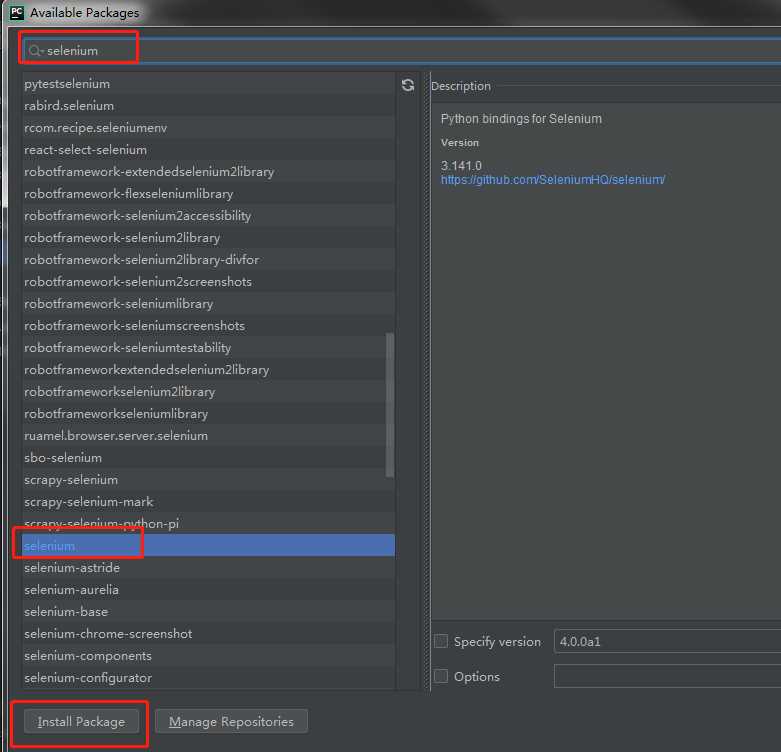Click the PyCharm icon in title bar
This screenshot has width=781, height=752.
[x=17, y=12]
